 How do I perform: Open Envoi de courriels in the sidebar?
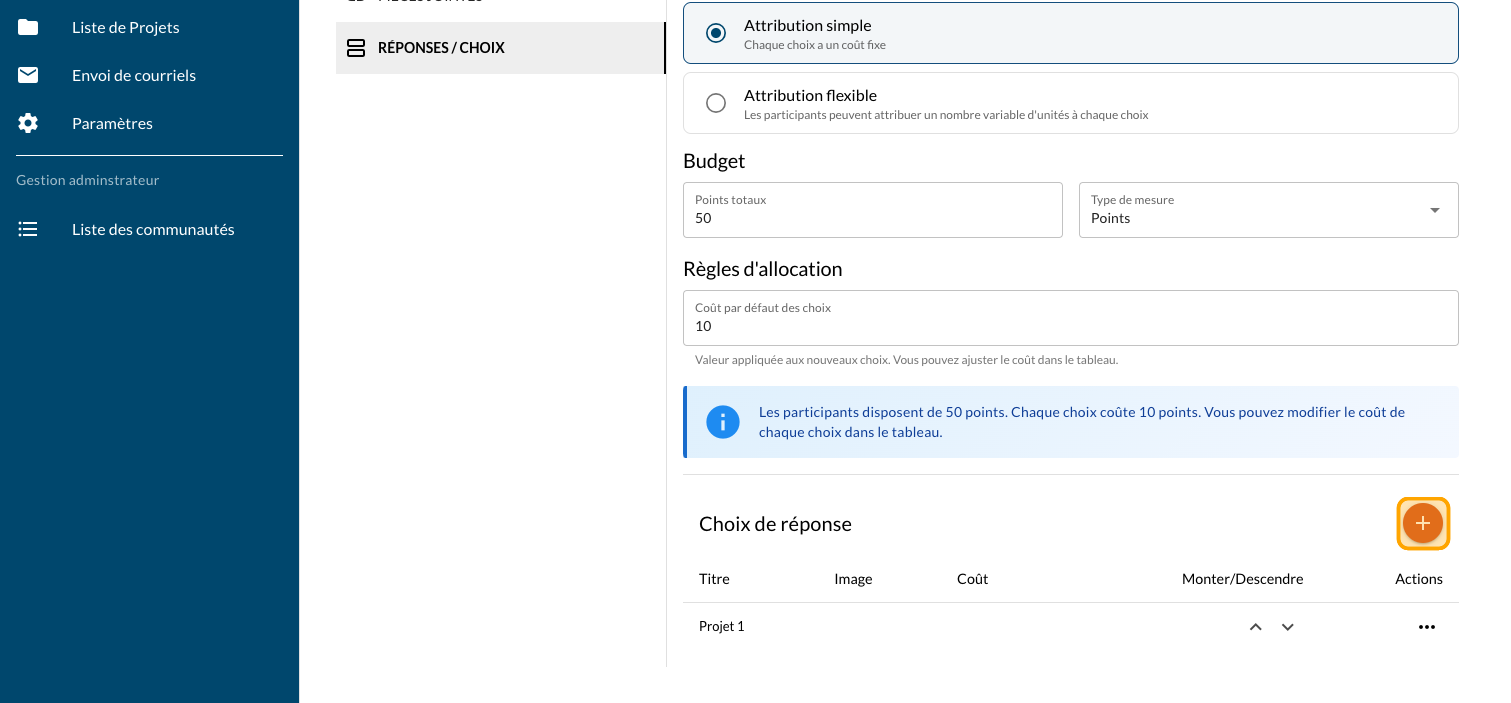(133, 75)
